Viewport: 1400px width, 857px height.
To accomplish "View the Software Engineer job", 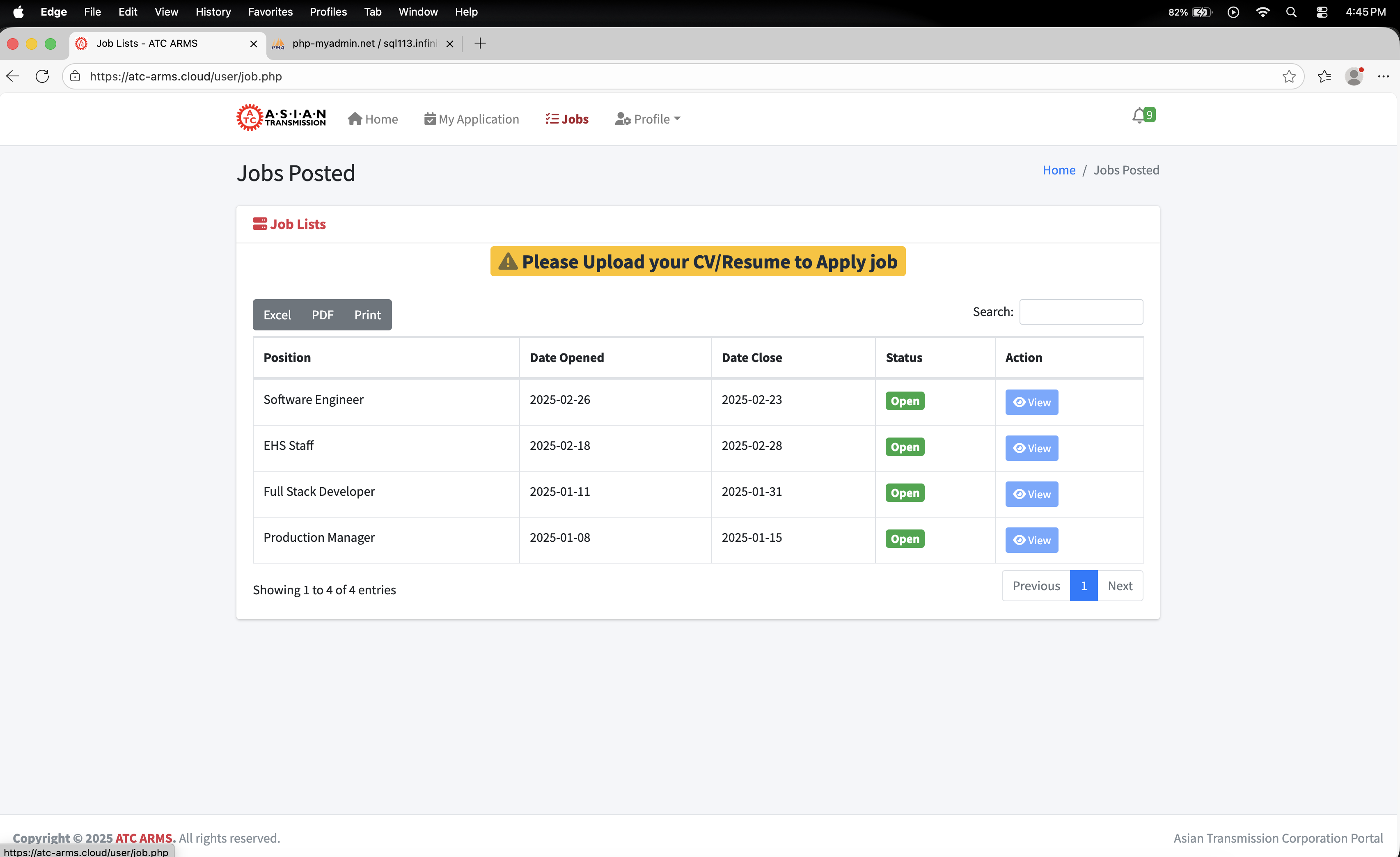I will [x=1031, y=402].
